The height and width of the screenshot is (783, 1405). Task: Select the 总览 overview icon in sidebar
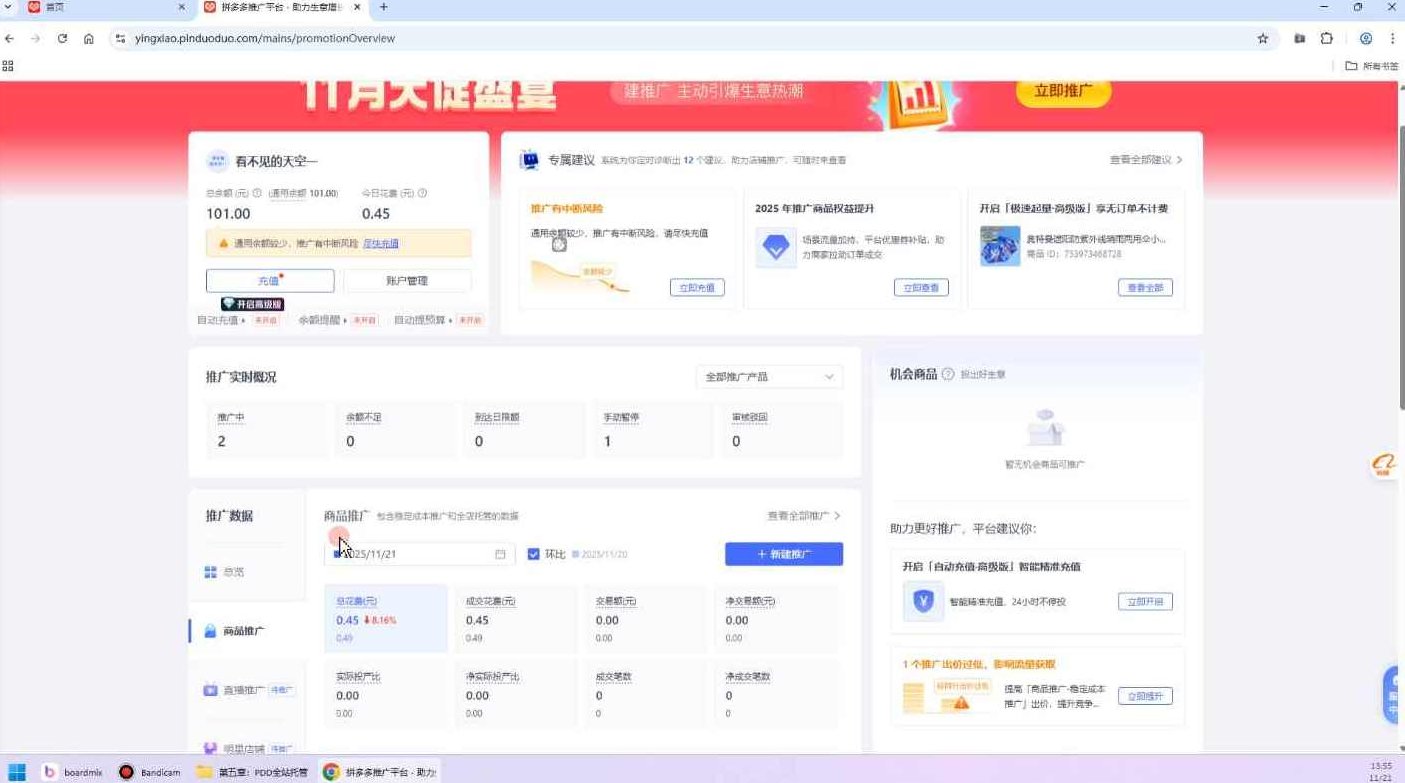(210, 571)
